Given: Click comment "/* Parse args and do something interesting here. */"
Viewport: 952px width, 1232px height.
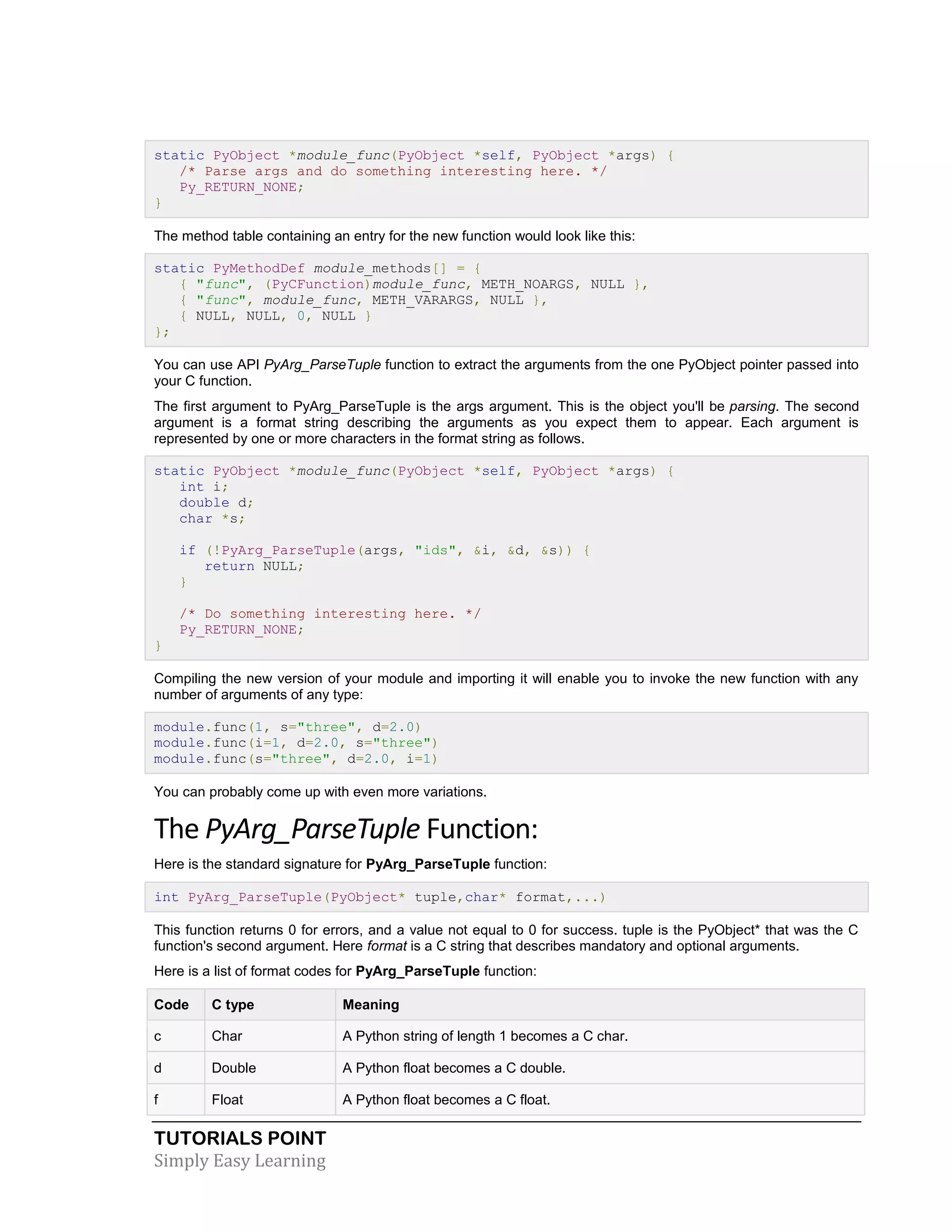Looking at the screenshot, I should click(393, 172).
